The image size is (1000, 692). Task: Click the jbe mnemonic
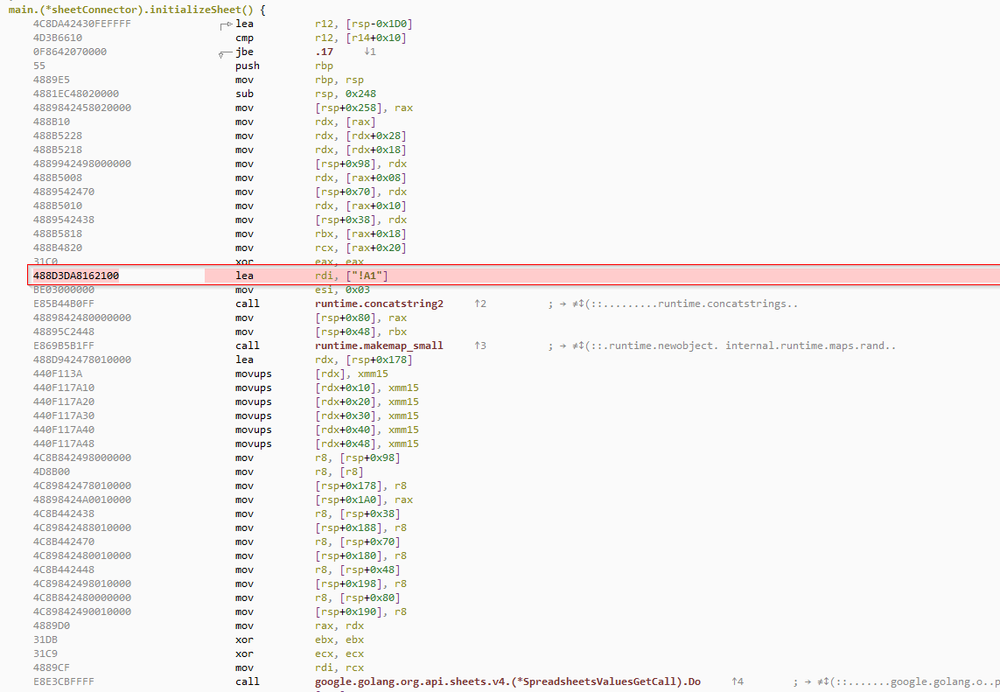pos(244,52)
